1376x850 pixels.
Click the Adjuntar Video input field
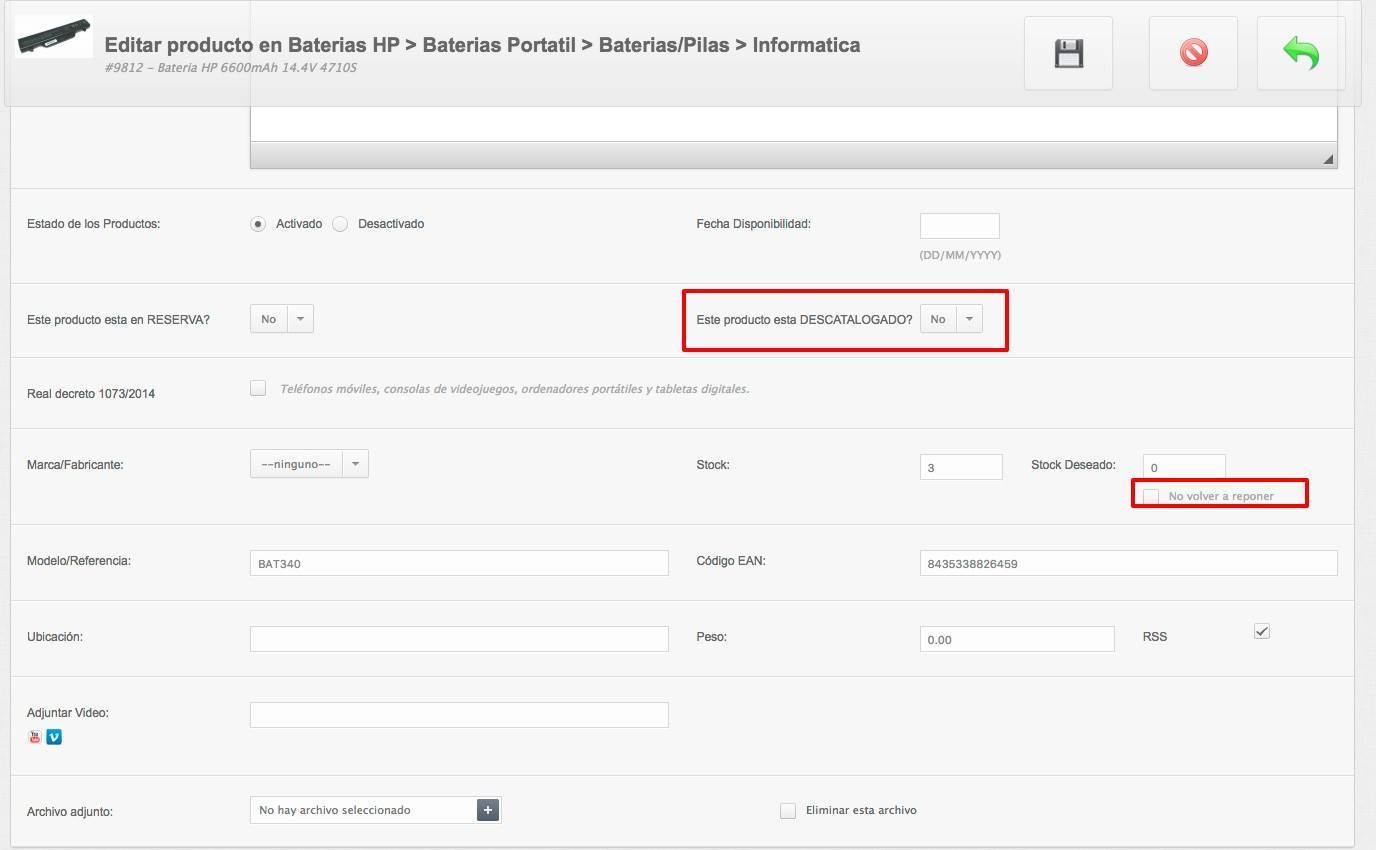(459, 715)
